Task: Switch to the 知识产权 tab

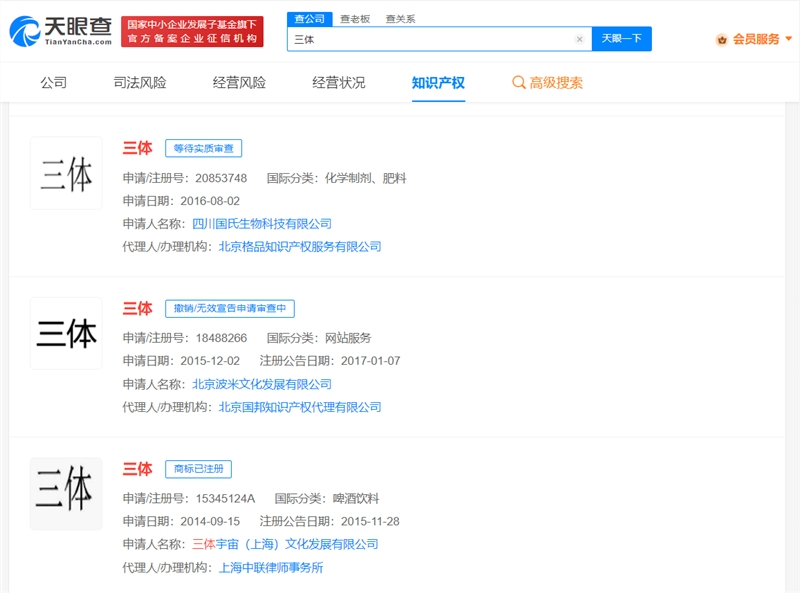Action: coord(438,83)
